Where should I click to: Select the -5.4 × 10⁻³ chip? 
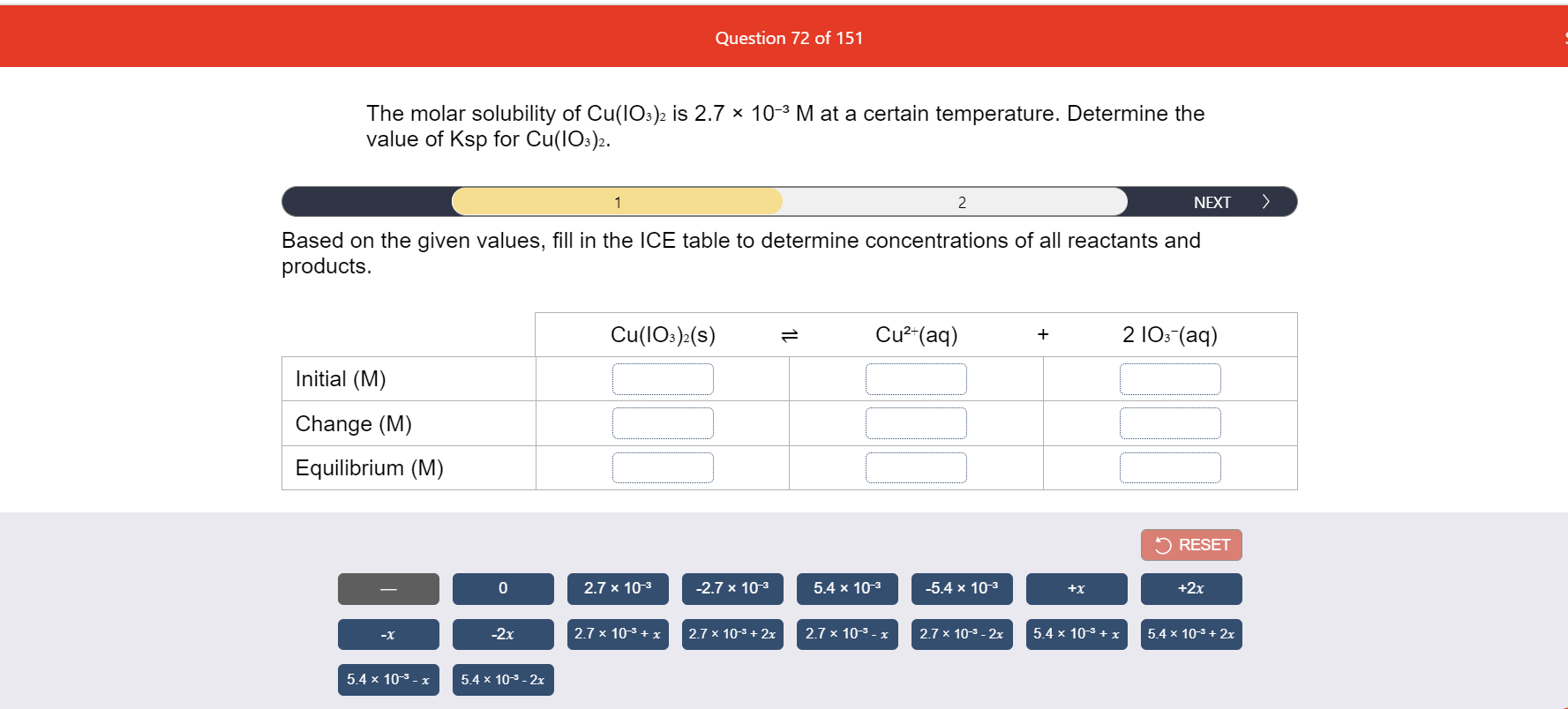[962, 588]
